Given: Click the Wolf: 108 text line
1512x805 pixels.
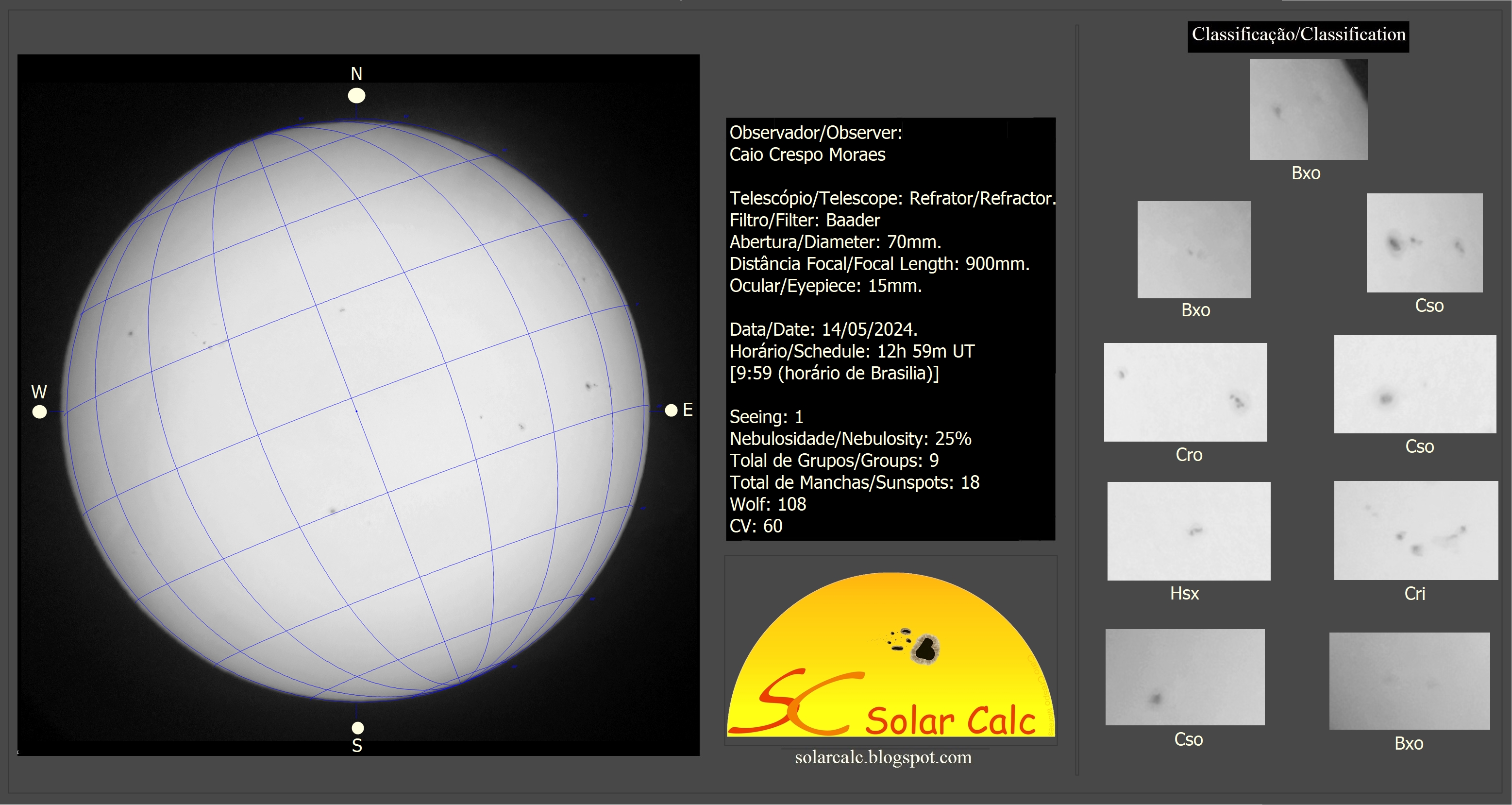Looking at the screenshot, I should tap(767, 504).
